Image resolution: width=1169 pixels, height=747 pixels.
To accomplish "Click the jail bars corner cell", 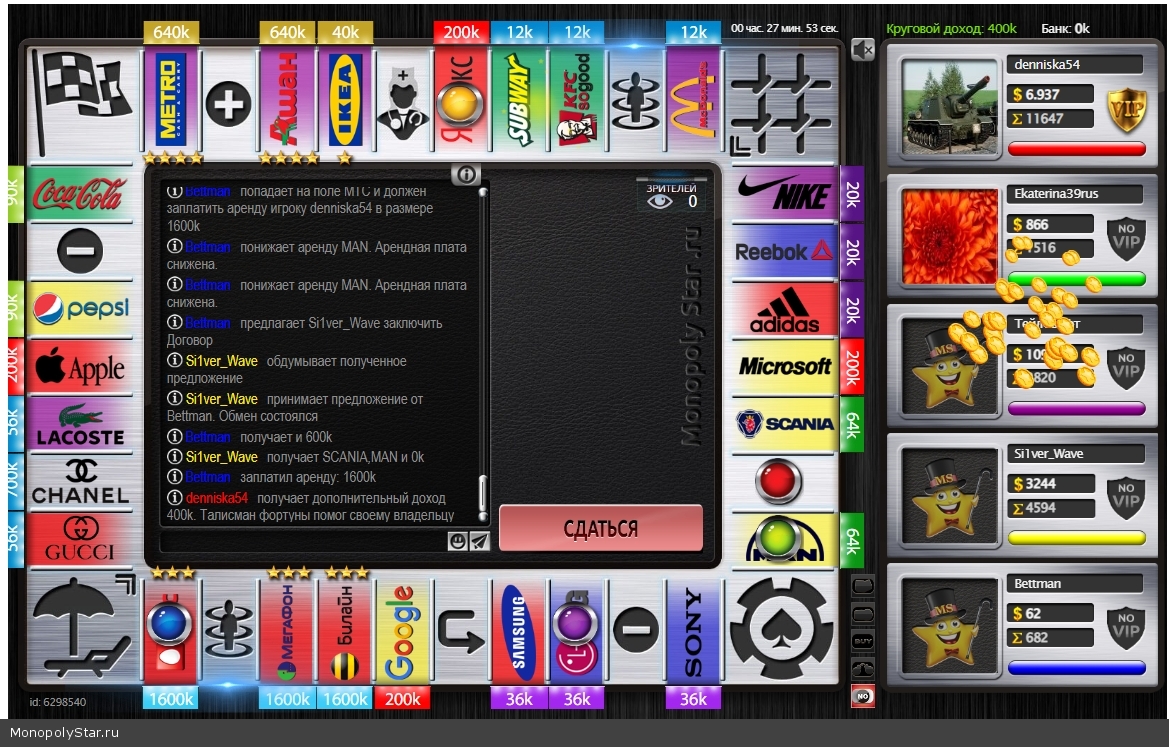I will click(781, 103).
